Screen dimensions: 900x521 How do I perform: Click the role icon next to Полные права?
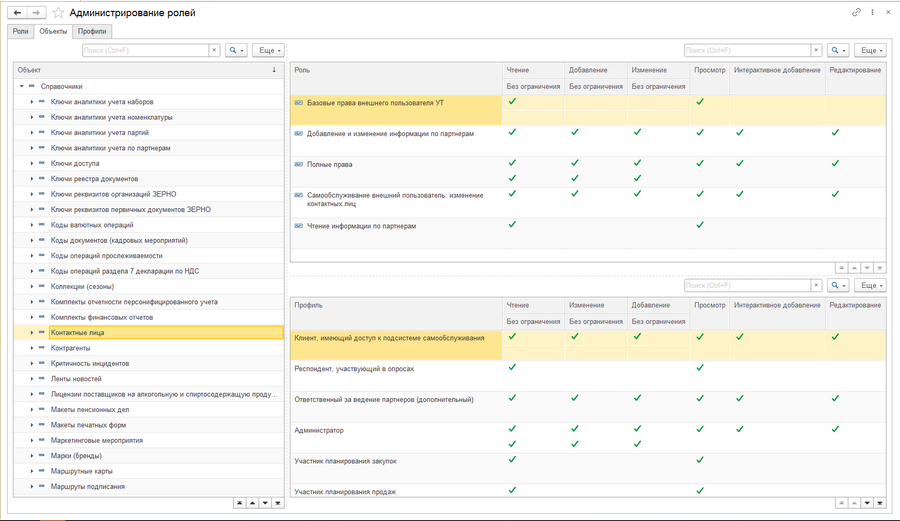tap(298, 164)
